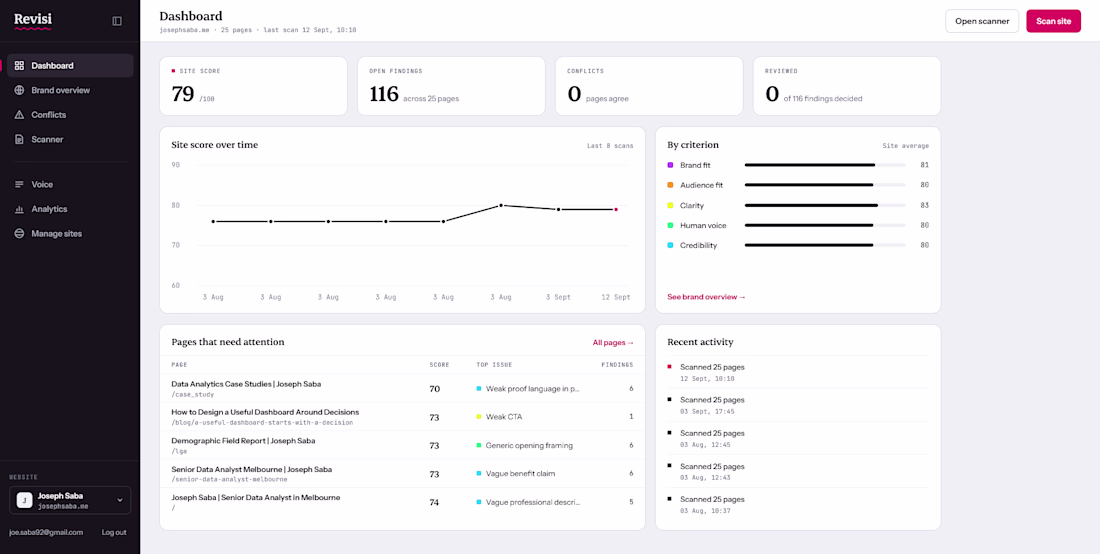Click the Score column header
Image resolution: width=1100 pixels, height=554 pixels.
point(439,365)
